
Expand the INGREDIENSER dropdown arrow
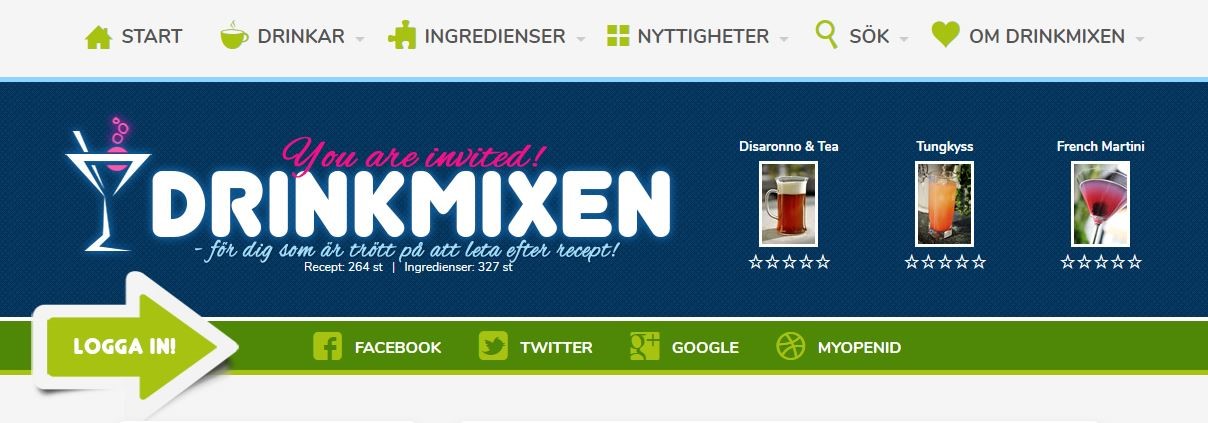click(580, 39)
